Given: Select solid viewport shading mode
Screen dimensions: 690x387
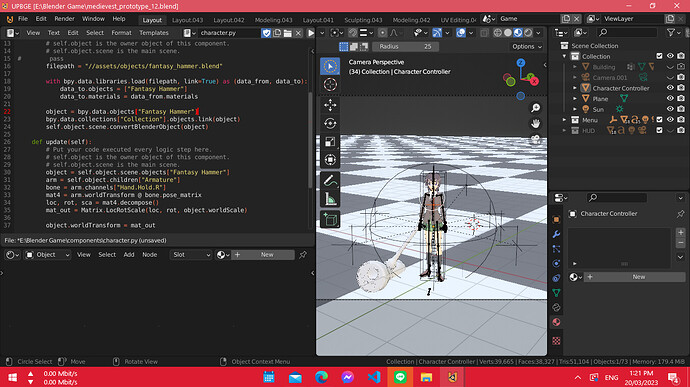Looking at the screenshot, I should (x=507, y=33).
